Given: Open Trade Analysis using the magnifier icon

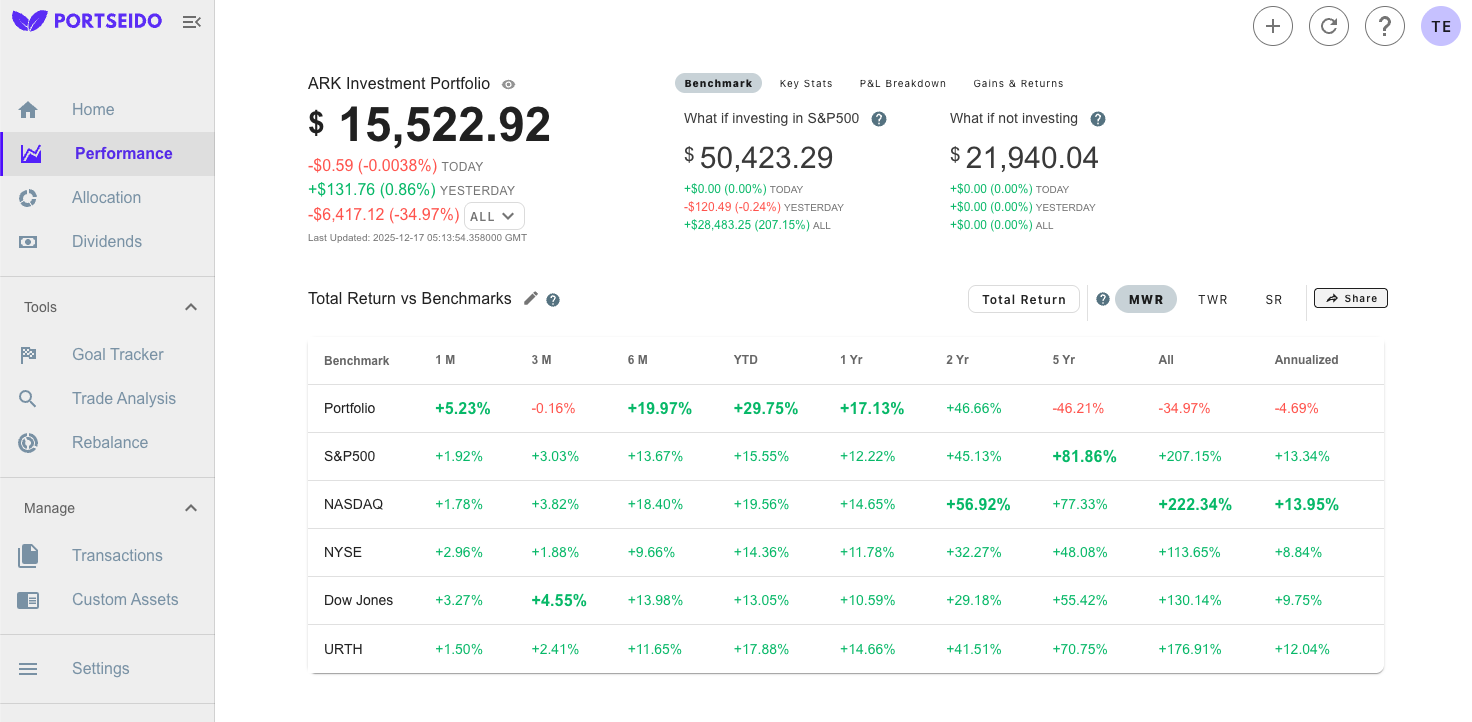Looking at the screenshot, I should pyautogui.click(x=29, y=398).
